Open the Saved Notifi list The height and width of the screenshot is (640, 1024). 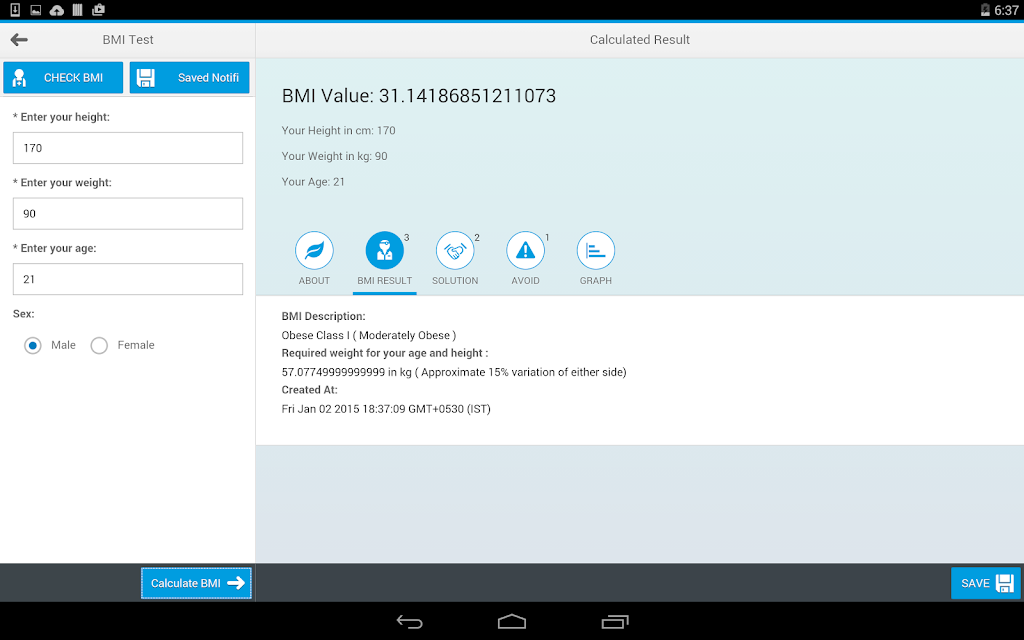(189, 78)
